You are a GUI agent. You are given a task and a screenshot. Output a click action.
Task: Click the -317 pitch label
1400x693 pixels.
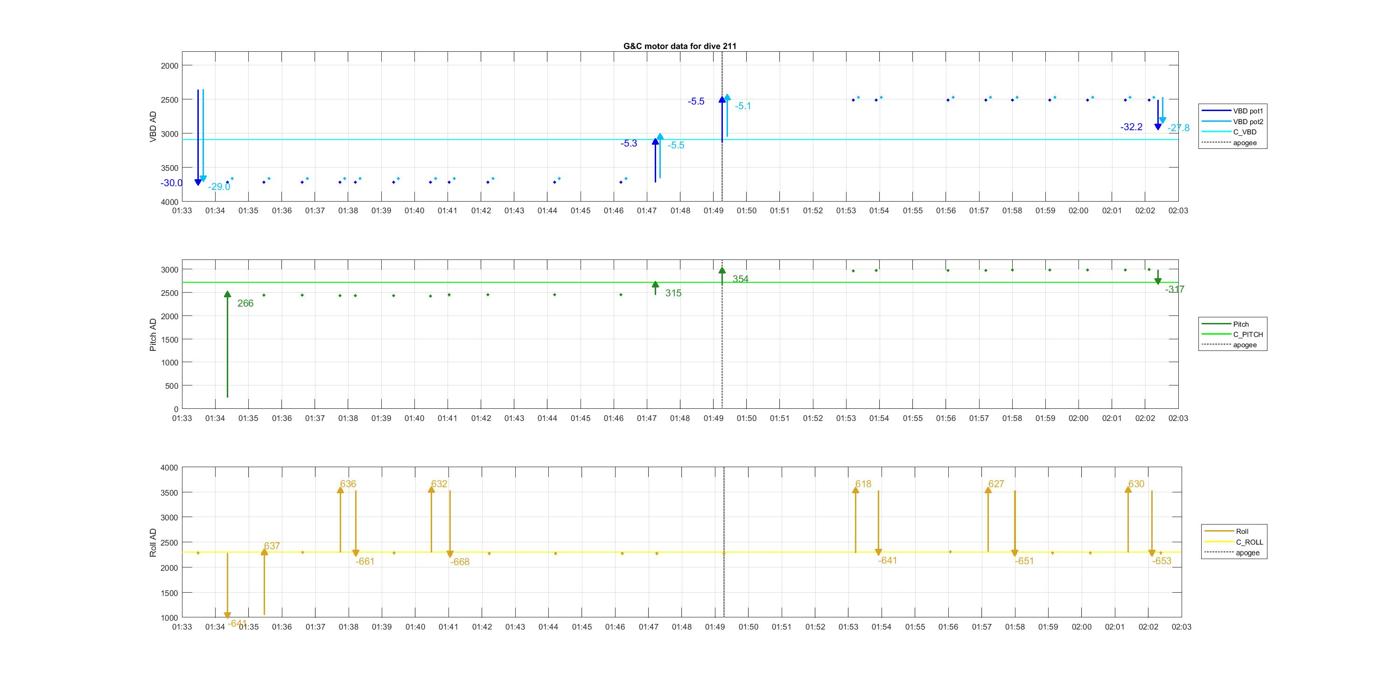point(1175,290)
